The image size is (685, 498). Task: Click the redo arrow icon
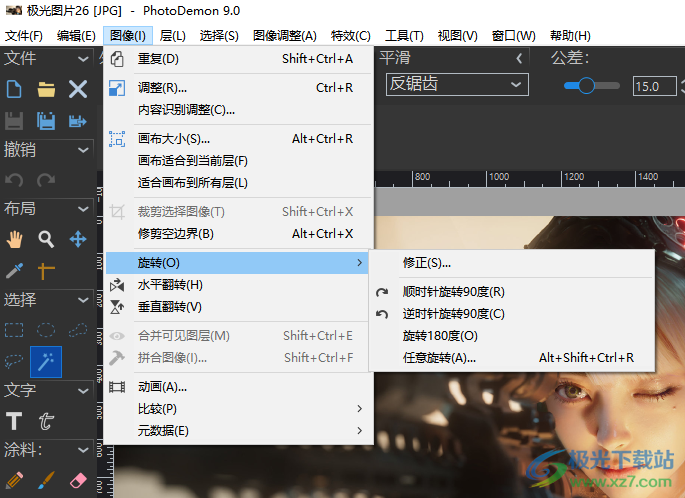[x=46, y=180]
